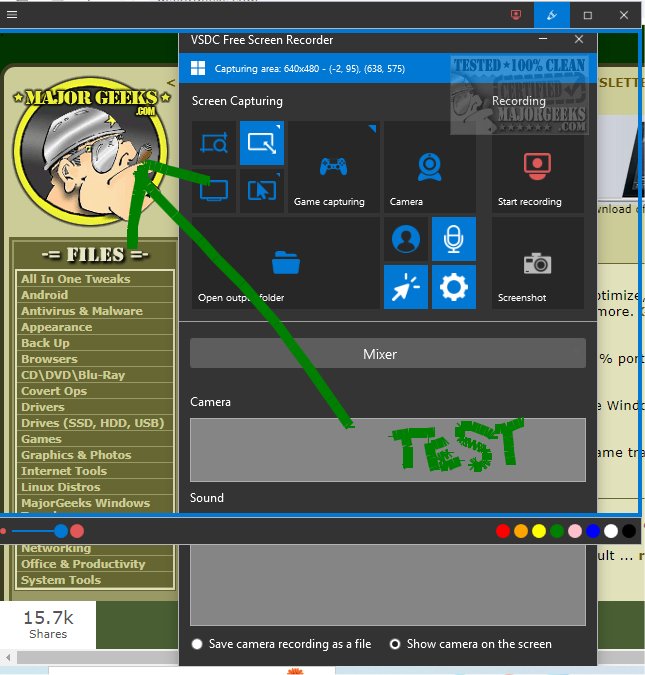Open the Covert Ops category link

click(x=54, y=391)
